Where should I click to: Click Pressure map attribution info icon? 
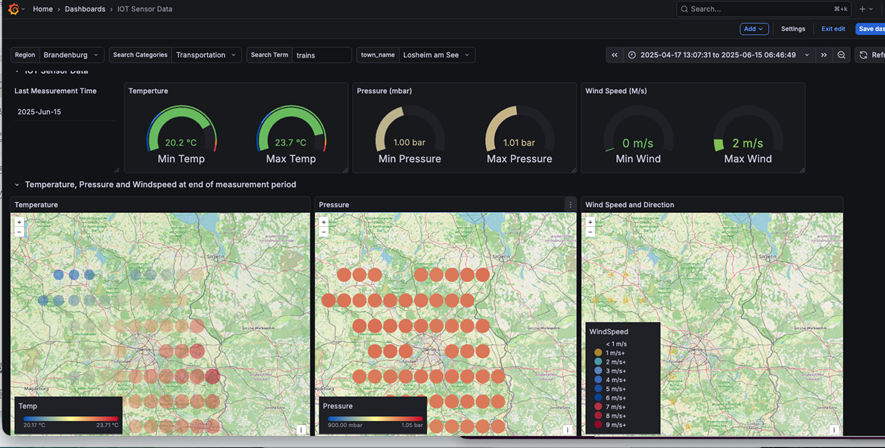(x=567, y=430)
